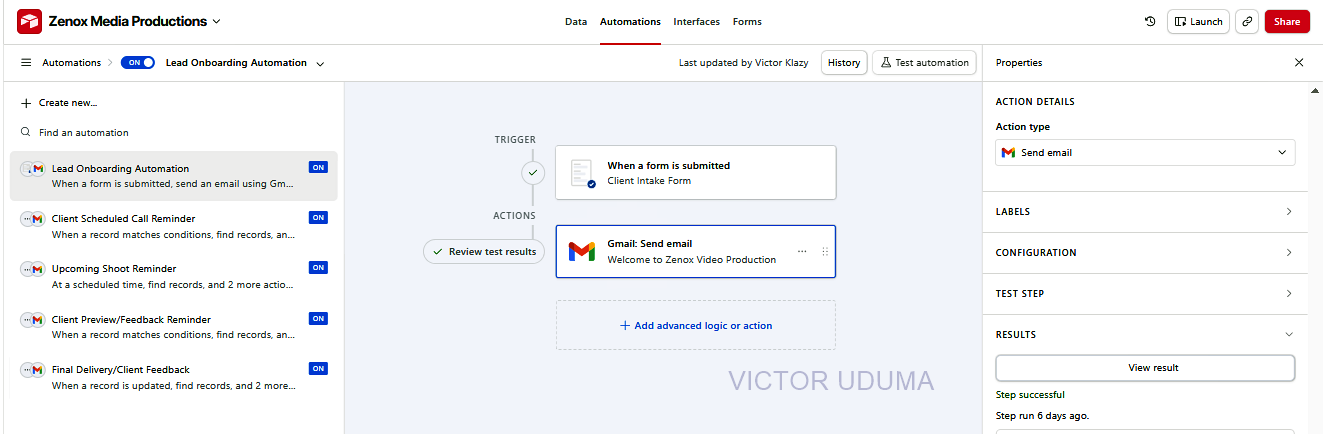Grab the drag handle on the Gmail action
The height and width of the screenshot is (434, 1323).
pyautogui.click(x=825, y=251)
